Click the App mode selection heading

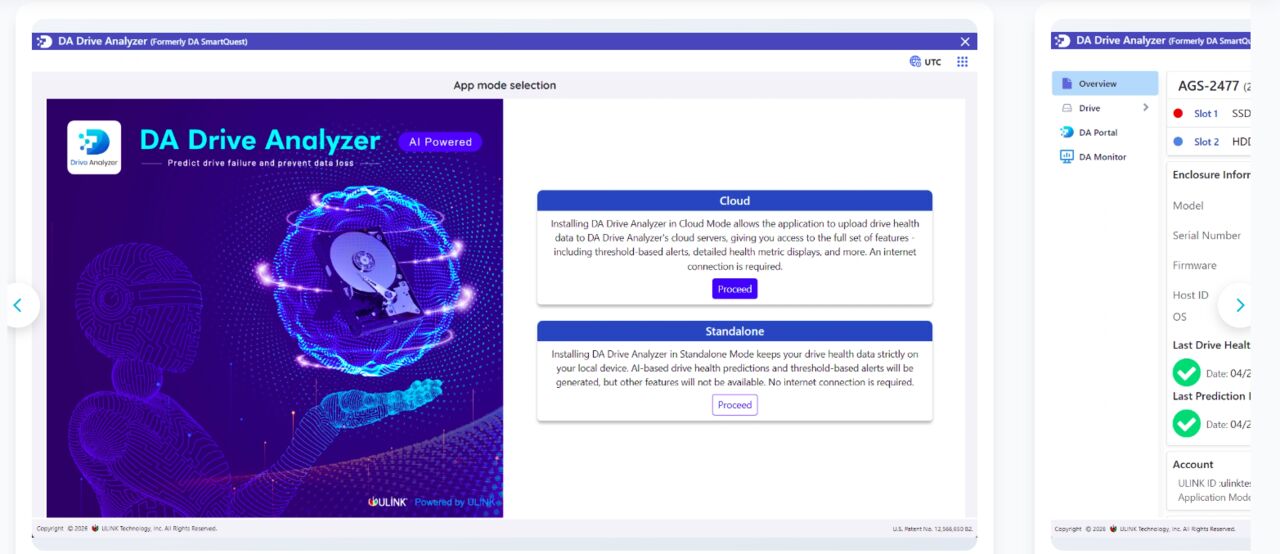(505, 85)
